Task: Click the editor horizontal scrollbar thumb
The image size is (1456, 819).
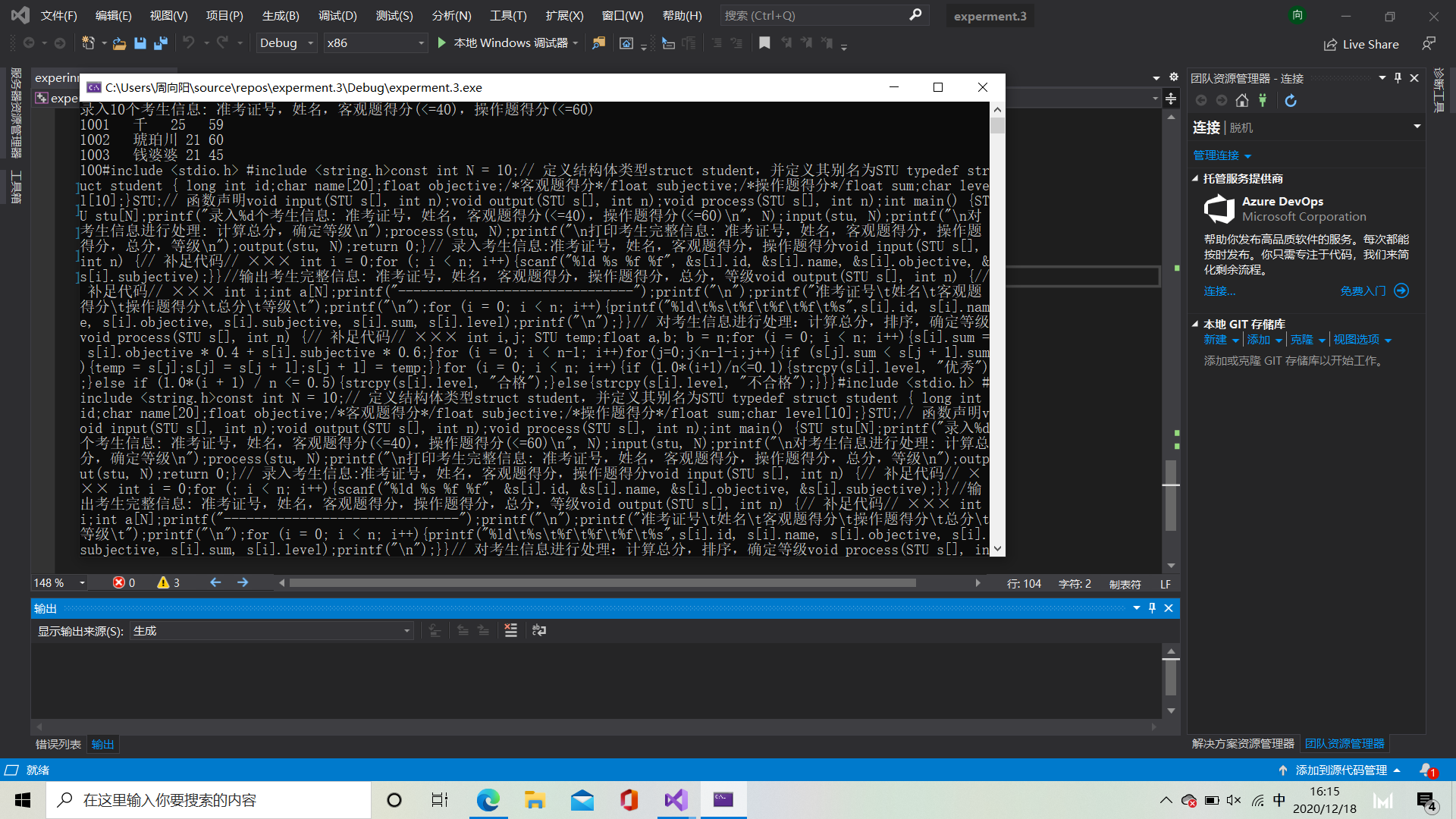Action: pos(603,583)
